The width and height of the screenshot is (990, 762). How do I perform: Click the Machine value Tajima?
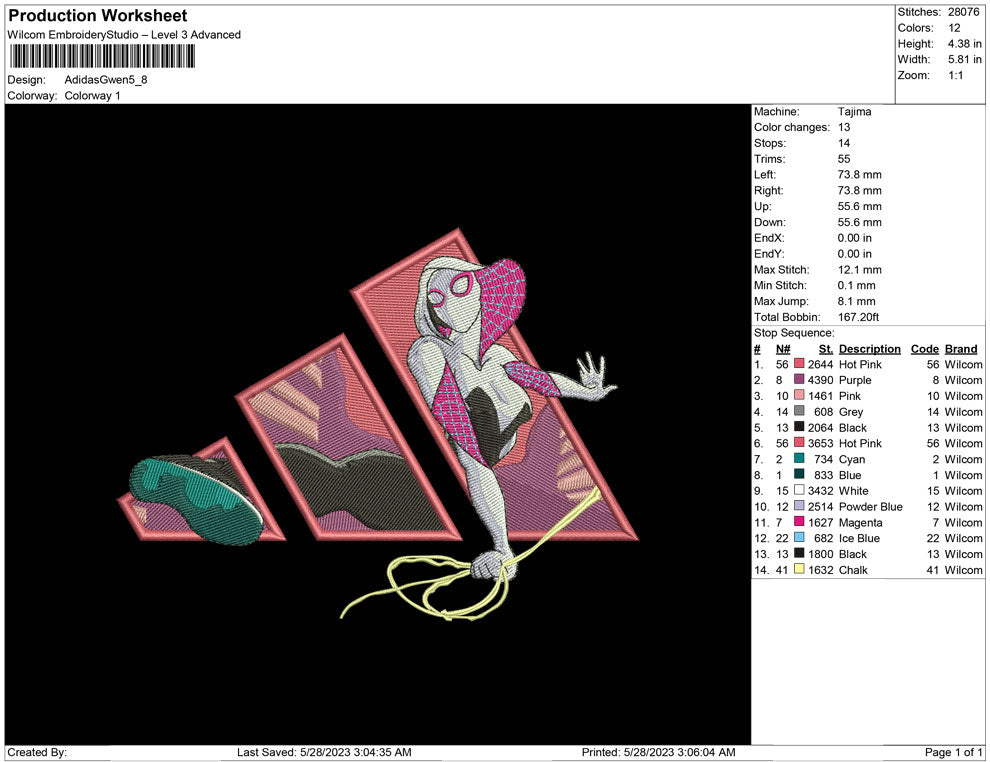[854, 112]
